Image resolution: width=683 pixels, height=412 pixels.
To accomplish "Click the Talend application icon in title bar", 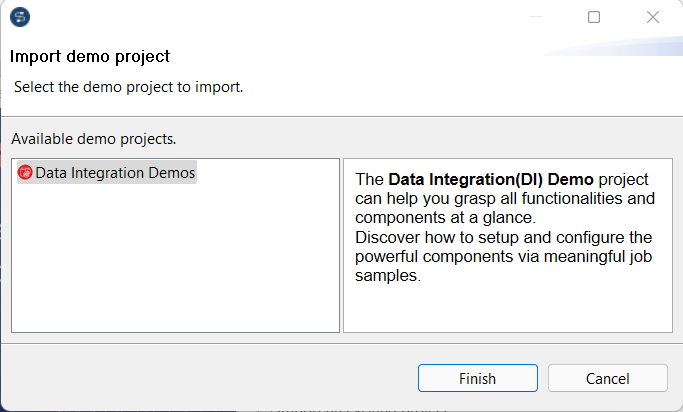I will [x=19, y=17].
